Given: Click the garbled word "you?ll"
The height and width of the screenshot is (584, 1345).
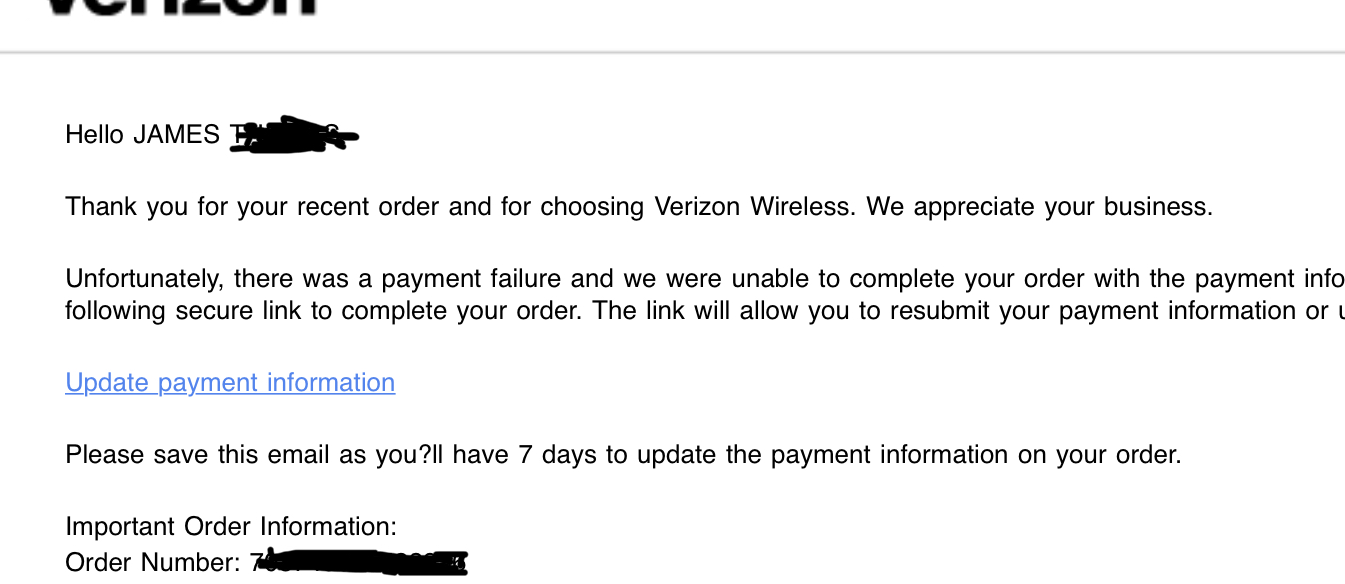Looking at the screenshot, I should click(410, 455).
